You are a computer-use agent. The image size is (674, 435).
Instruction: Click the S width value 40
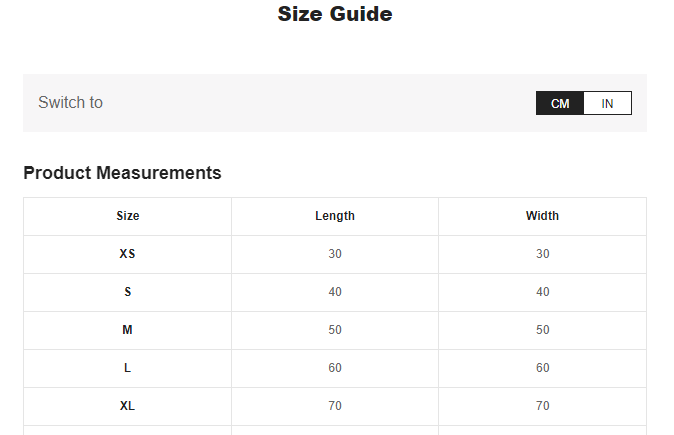pos(542,292)
